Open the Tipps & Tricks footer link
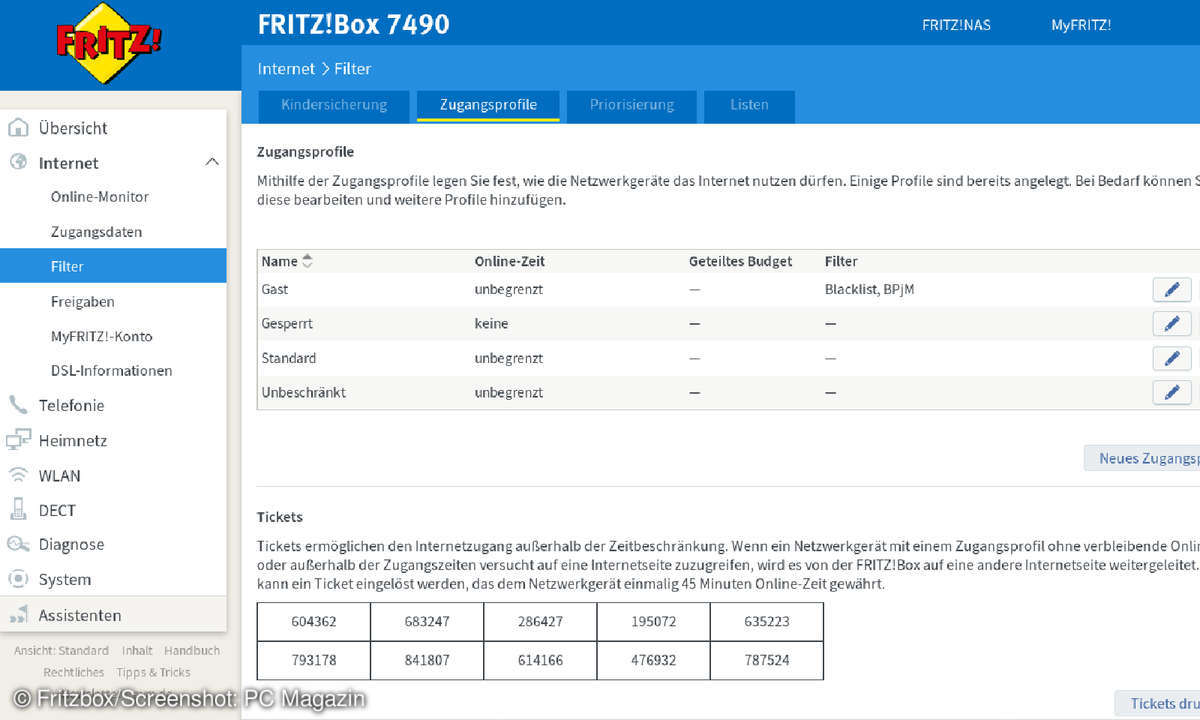The width and height of the screenshot is (1200, 720). 153,672
